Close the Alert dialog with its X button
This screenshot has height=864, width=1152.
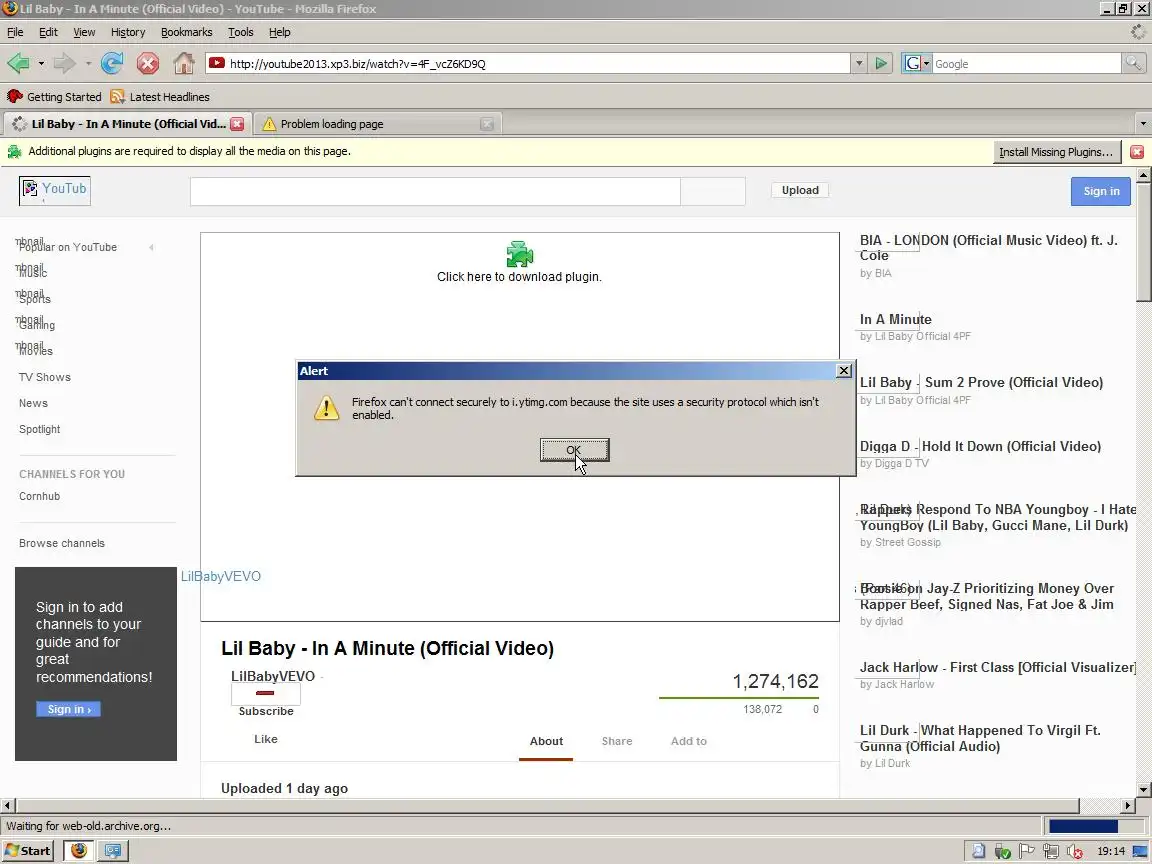click(844, 371)
